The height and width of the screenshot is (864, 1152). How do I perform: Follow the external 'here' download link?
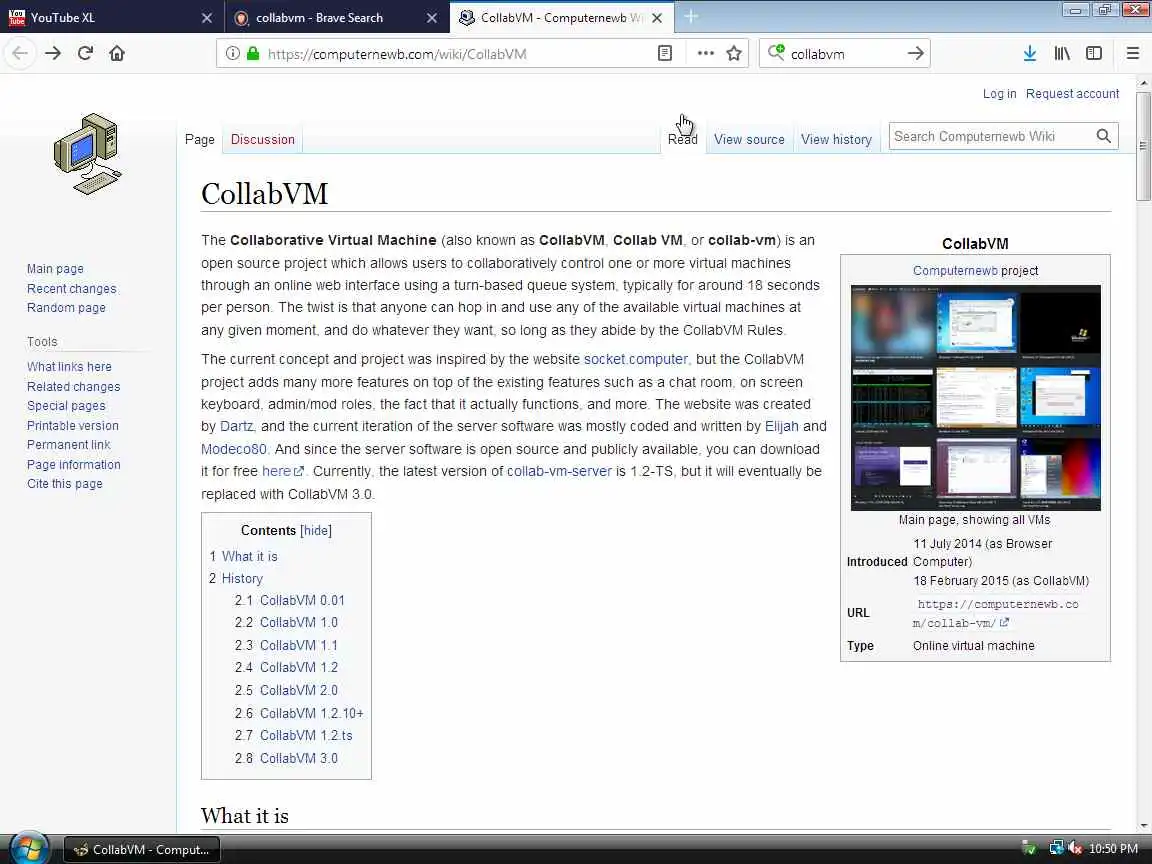pos(282,471)
